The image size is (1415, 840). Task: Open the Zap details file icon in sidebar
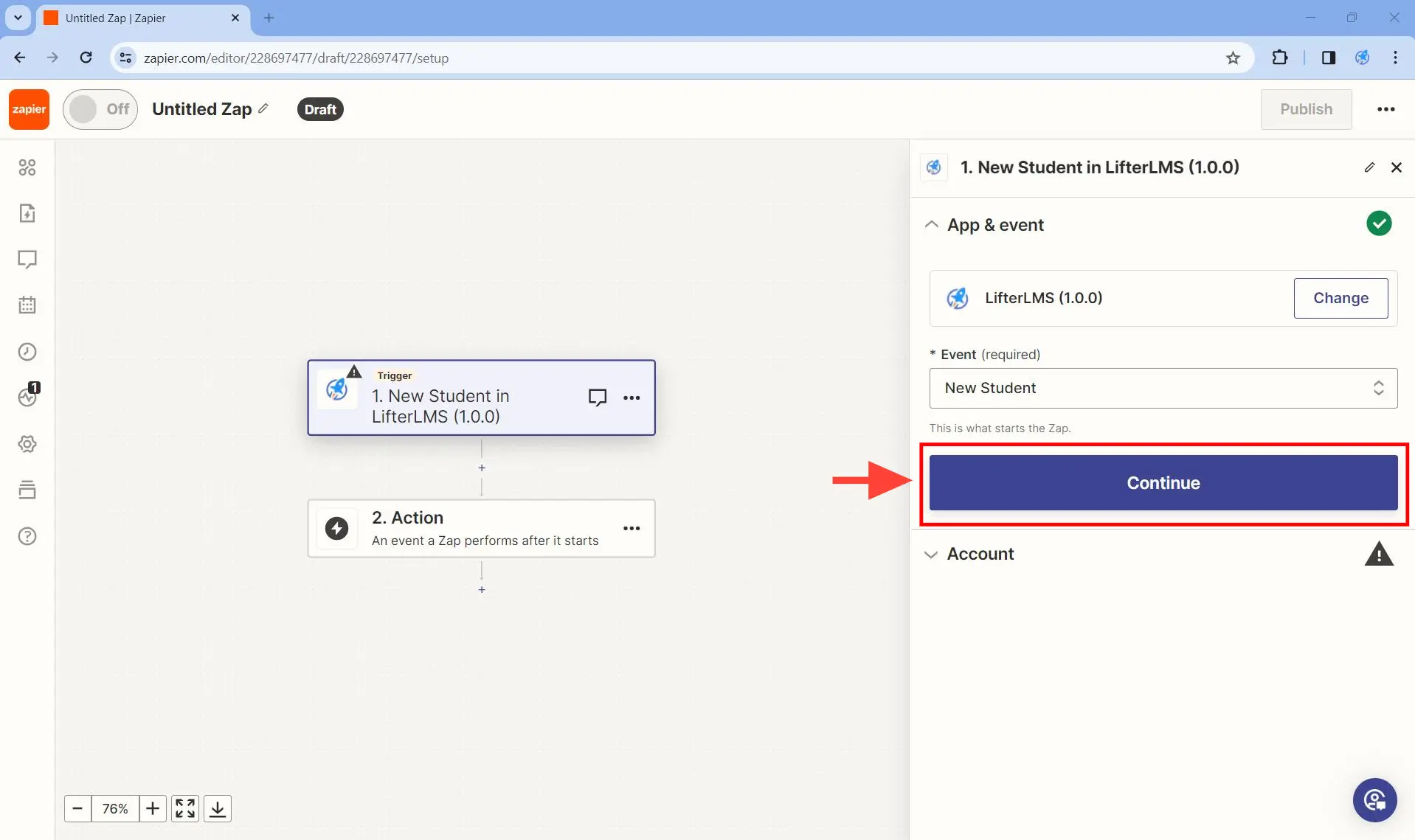27,213
